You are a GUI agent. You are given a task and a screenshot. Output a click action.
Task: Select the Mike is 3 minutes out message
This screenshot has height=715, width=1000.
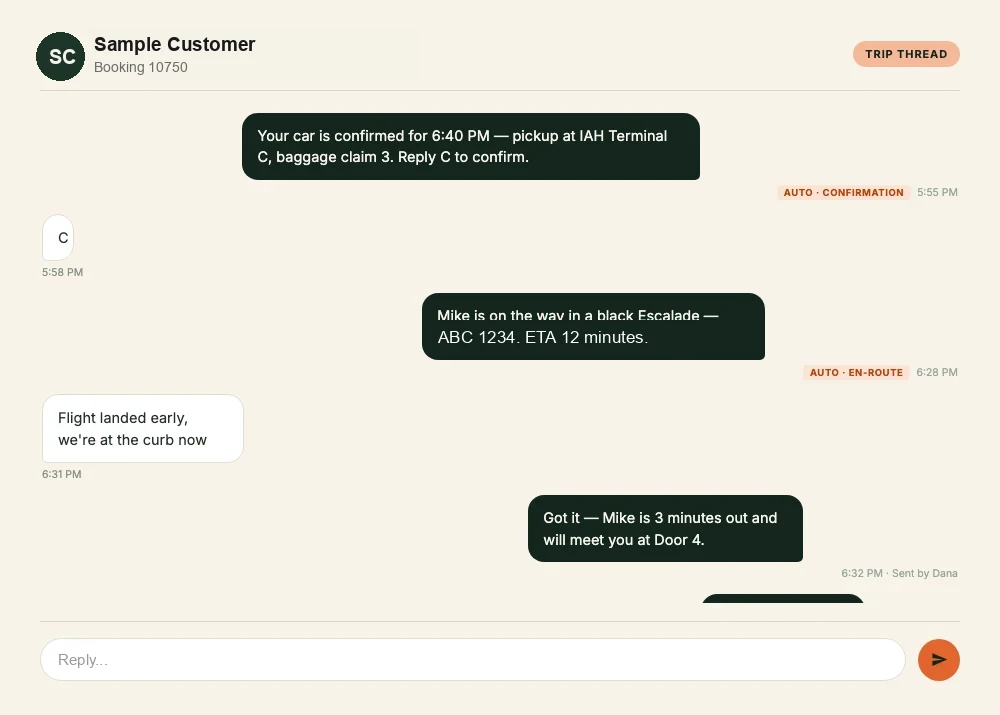(x=665, y=529)
